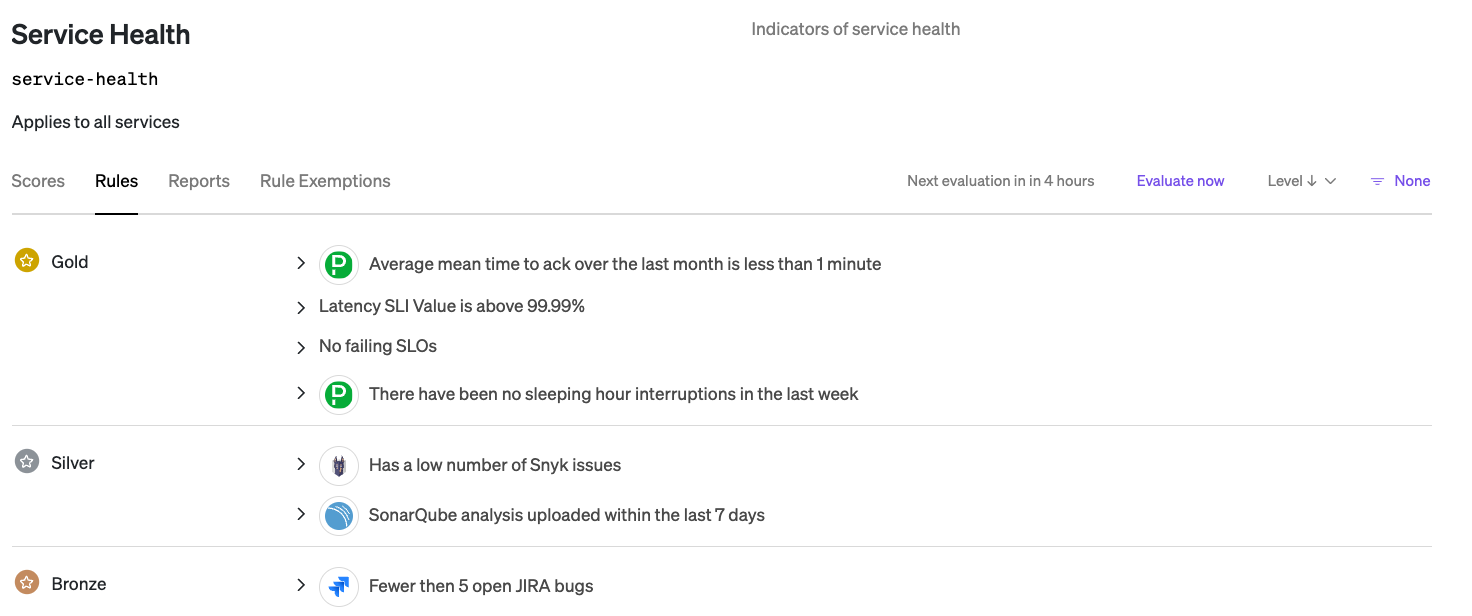Expand the Snyk issues rule details
Screen dimensions: 1472x616
301,465
